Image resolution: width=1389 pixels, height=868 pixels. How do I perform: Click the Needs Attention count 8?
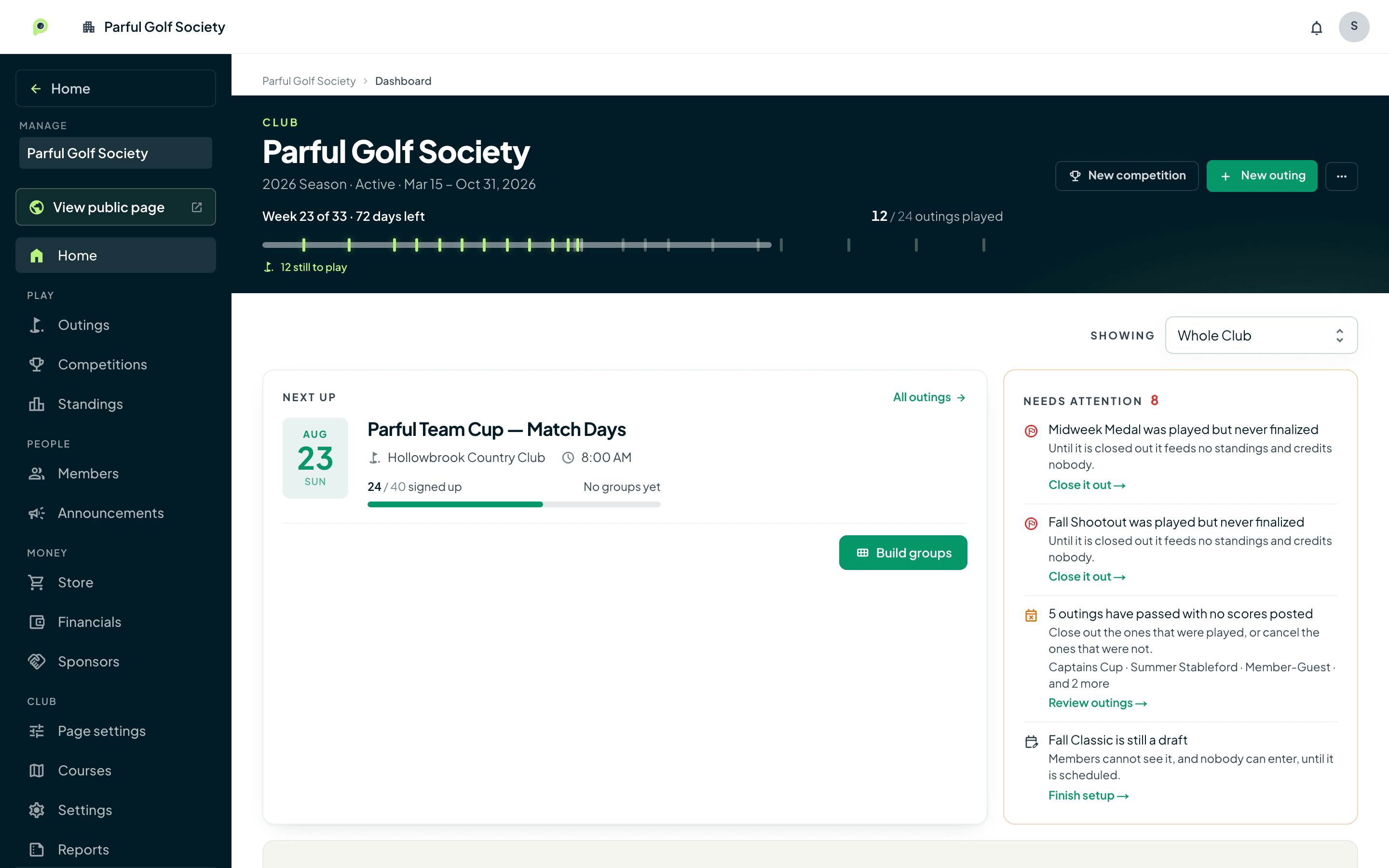pyautogui.click(x=1154, y=401)
